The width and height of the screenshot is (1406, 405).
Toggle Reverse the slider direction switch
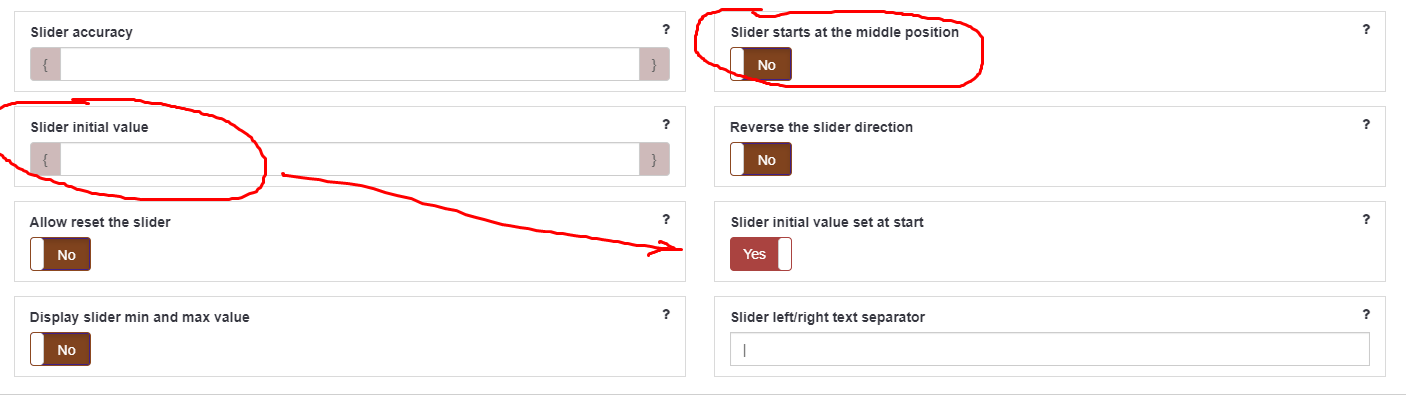760,159
